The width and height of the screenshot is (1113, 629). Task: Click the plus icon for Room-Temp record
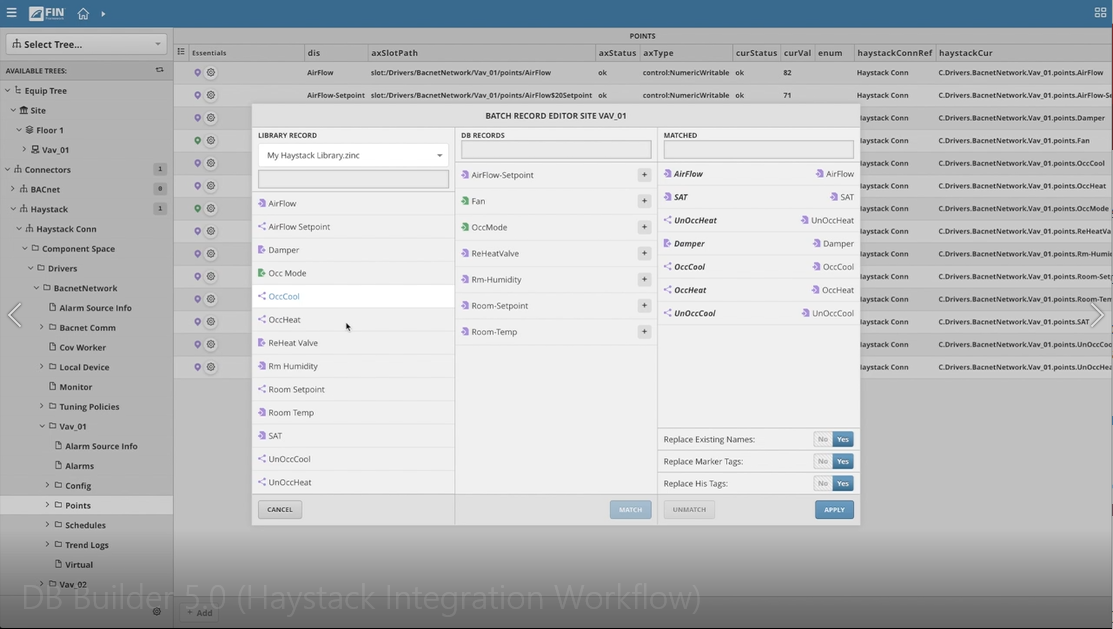[645, 332]
